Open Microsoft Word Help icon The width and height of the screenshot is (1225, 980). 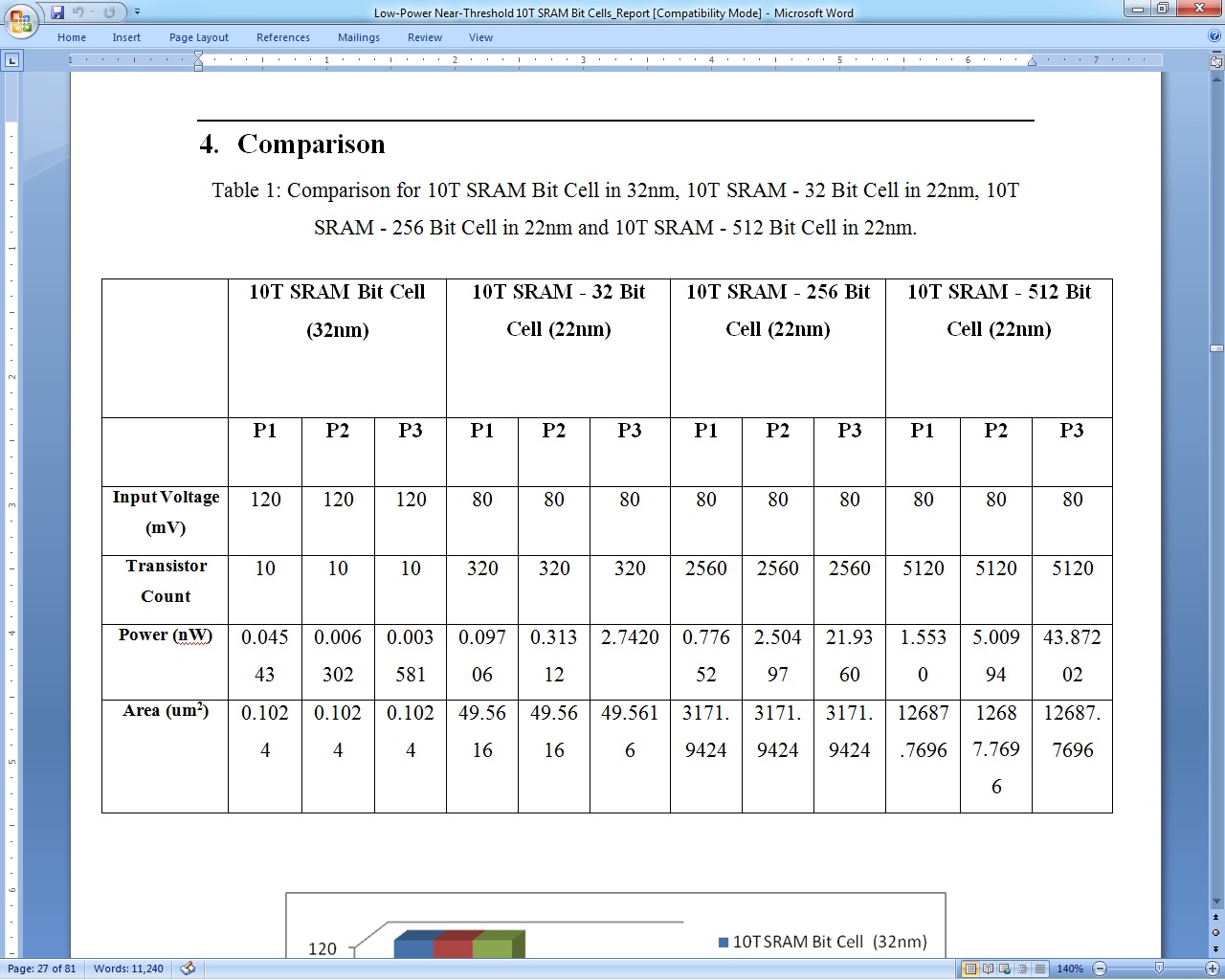coord(1214,36)
